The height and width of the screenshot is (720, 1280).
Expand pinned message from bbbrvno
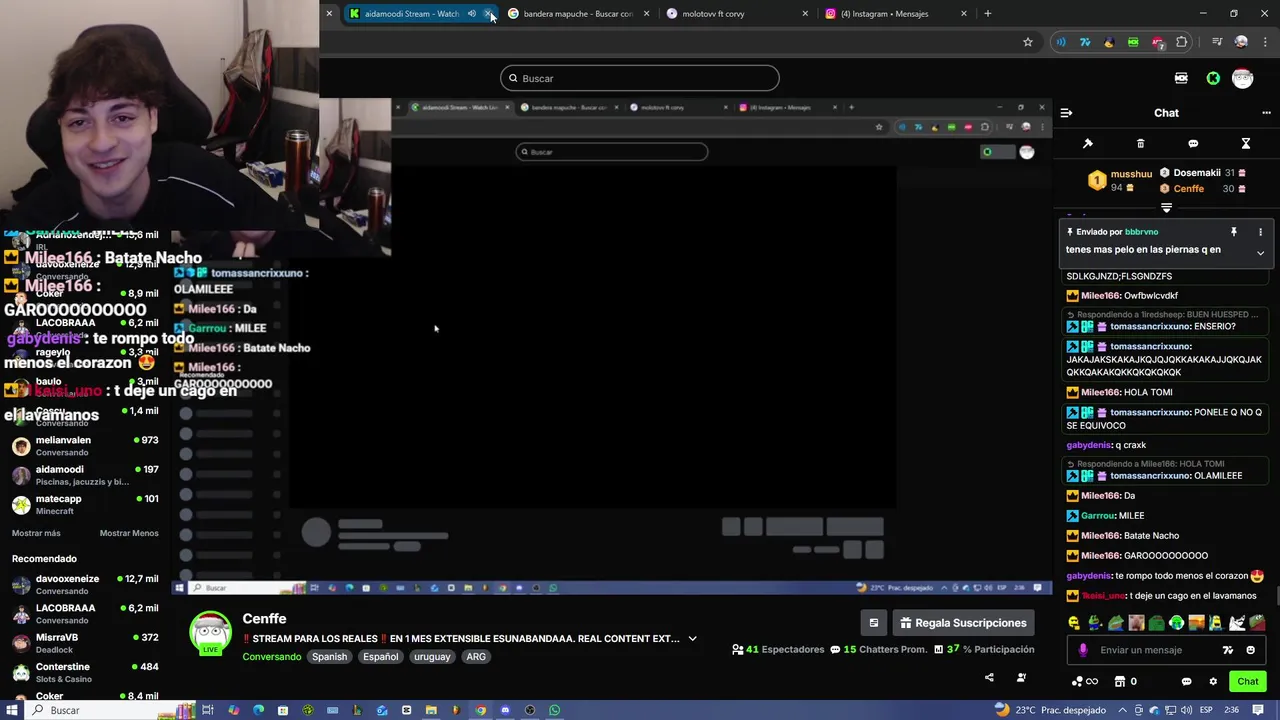pyautogui.click(x=1260, y=253)
